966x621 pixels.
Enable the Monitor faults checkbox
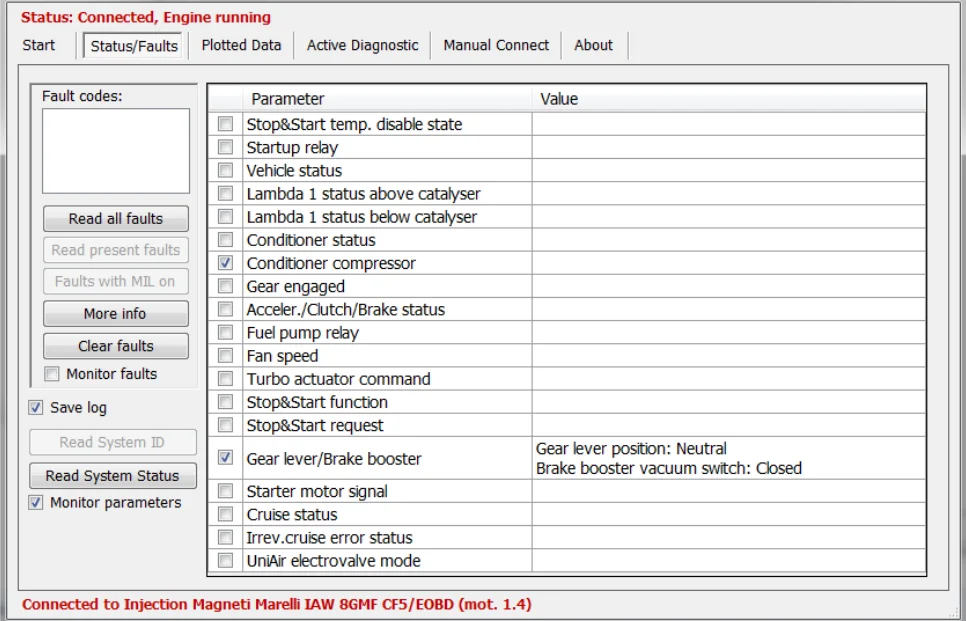tap(52, 374)
